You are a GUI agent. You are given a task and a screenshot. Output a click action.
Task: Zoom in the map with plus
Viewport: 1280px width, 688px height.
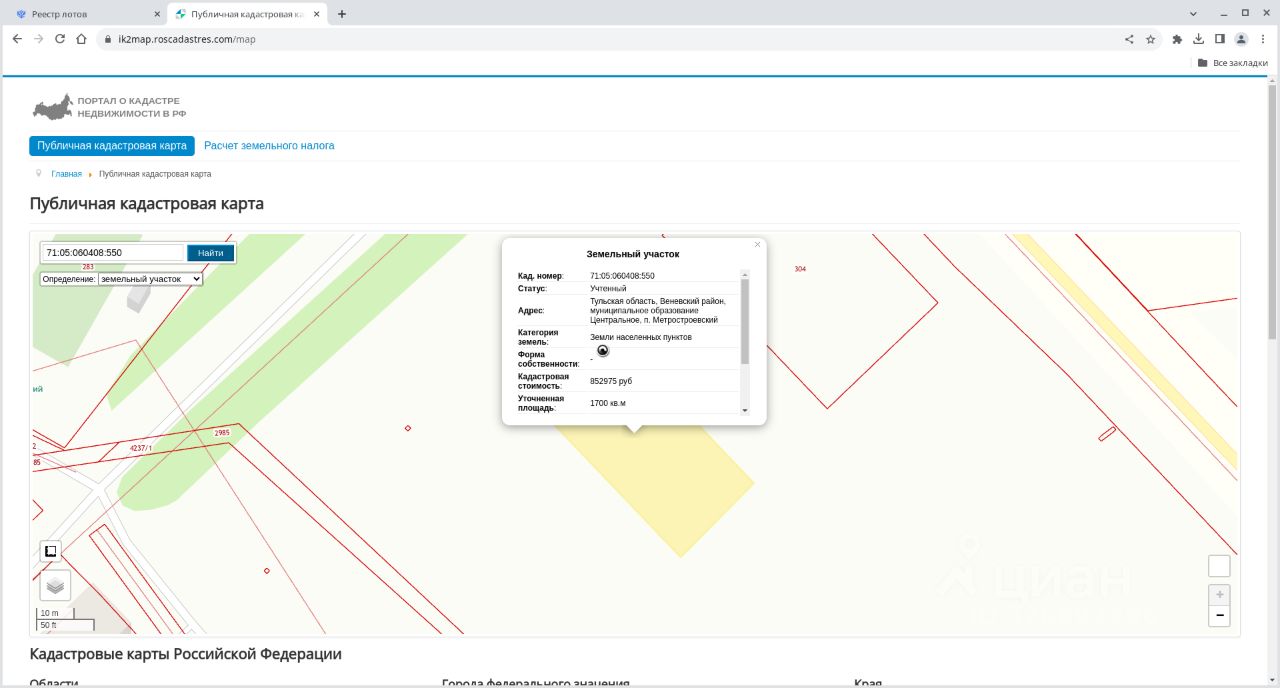pyautogui.click(x=1219, y=594)
